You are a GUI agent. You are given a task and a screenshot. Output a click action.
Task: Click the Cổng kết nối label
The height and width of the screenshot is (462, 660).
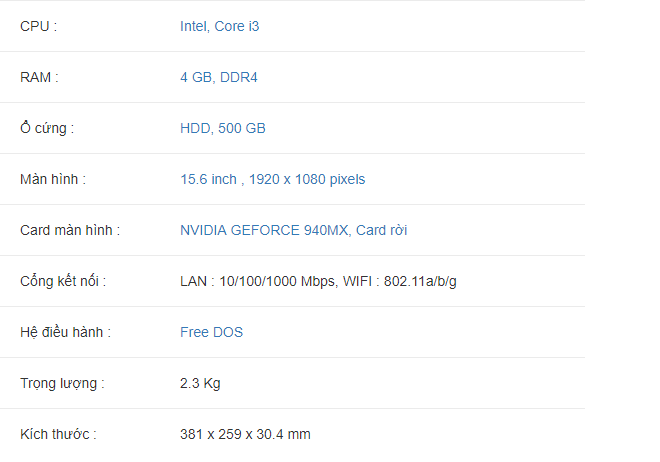tap(63, 281)
